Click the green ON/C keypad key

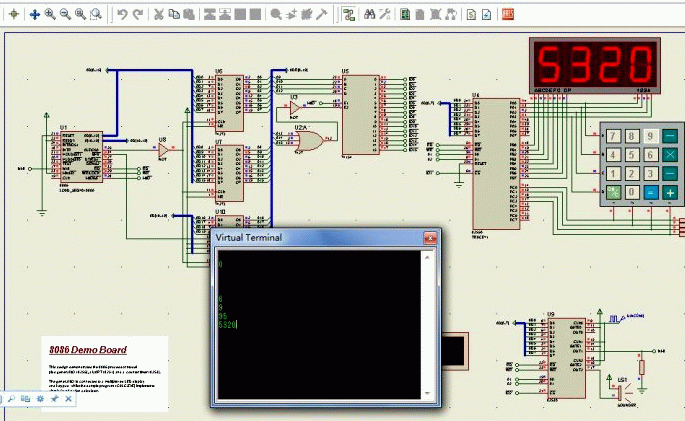tap(613, 192)
